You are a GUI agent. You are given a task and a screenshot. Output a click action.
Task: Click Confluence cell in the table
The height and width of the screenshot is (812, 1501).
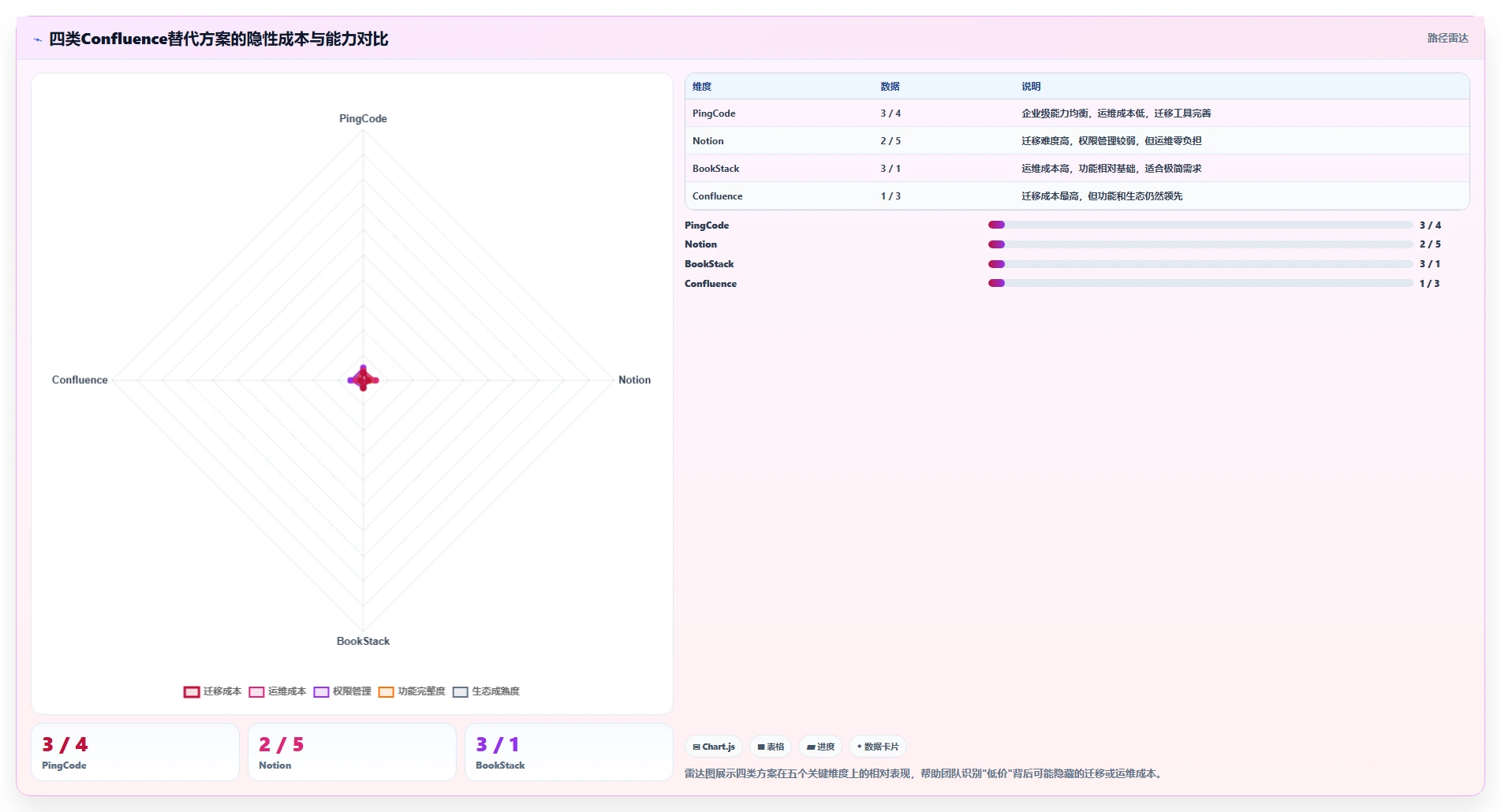click(717, 196)
